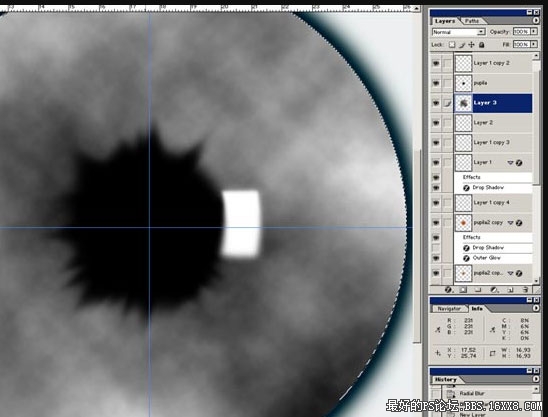This screenshot has width=548, height=417.
Task: Collapse effects of pupila2 copy layer
Action: point(511,223)
